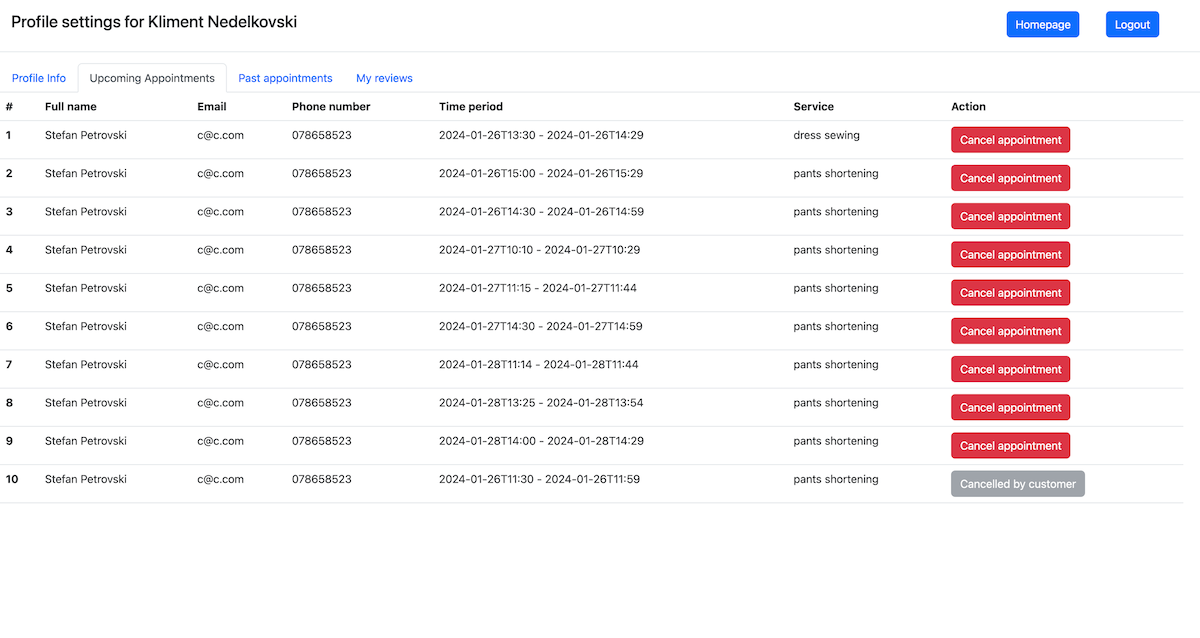Select the Upcoming Appointments tab
The height and width of the screenshot is (638, 1200).
coord(152,78)
